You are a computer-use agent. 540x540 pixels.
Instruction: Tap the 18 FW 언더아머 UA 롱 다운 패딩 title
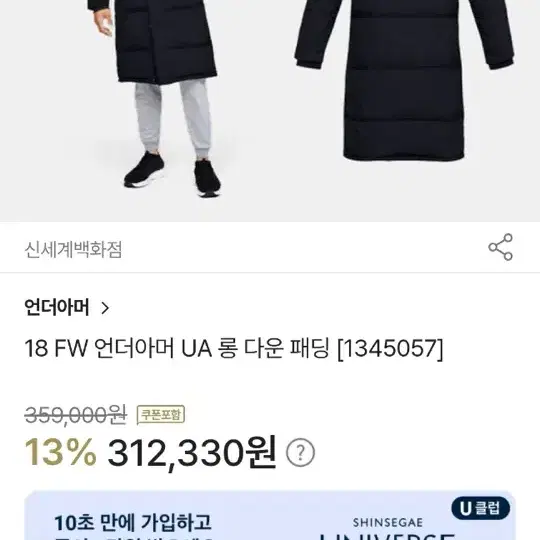click(177, 348)
